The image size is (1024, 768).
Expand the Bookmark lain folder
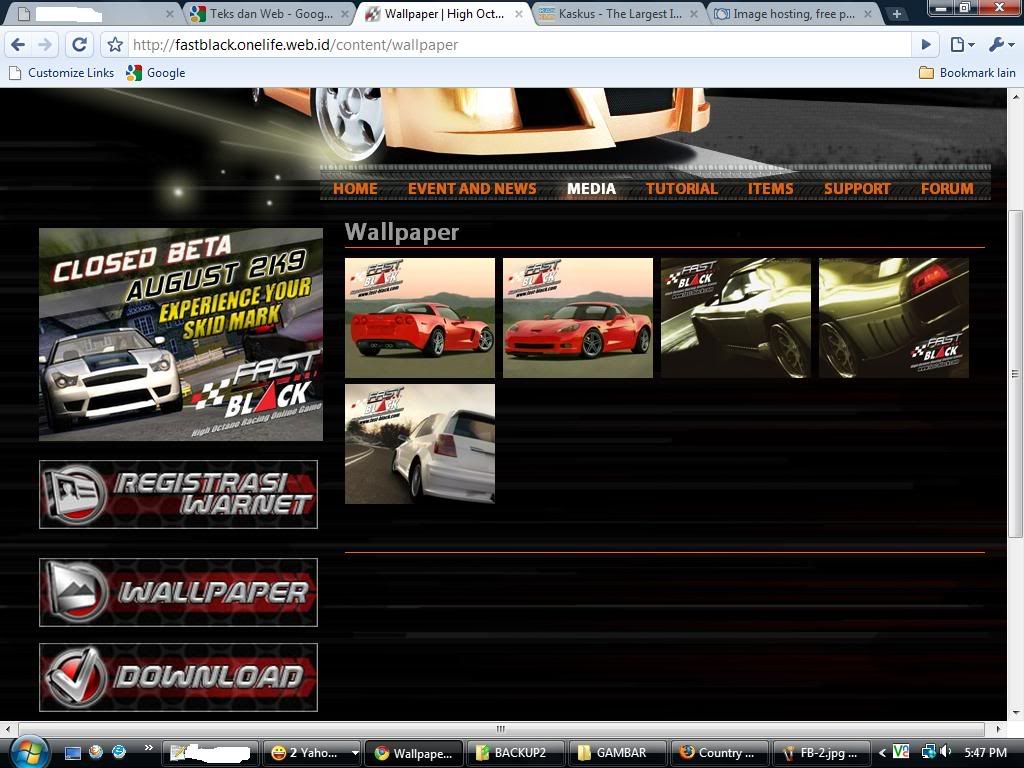[x=967, y=73]
